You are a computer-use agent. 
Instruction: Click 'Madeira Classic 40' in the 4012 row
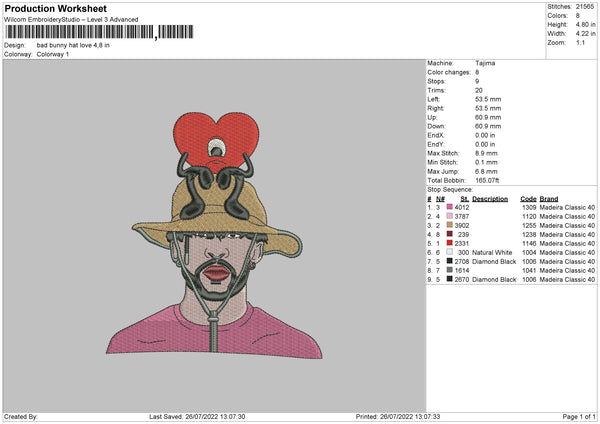pyautogui.click(x=567, y=207)
